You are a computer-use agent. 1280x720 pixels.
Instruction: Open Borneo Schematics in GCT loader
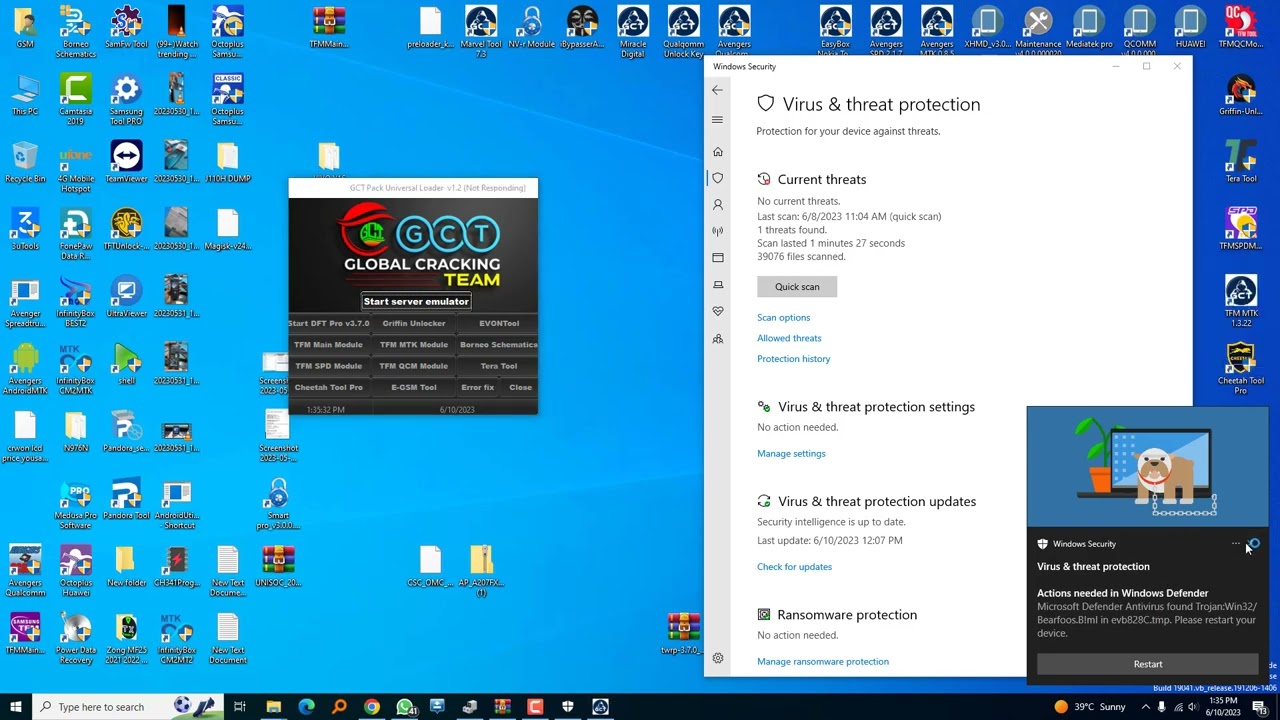[x=498, y=345]
